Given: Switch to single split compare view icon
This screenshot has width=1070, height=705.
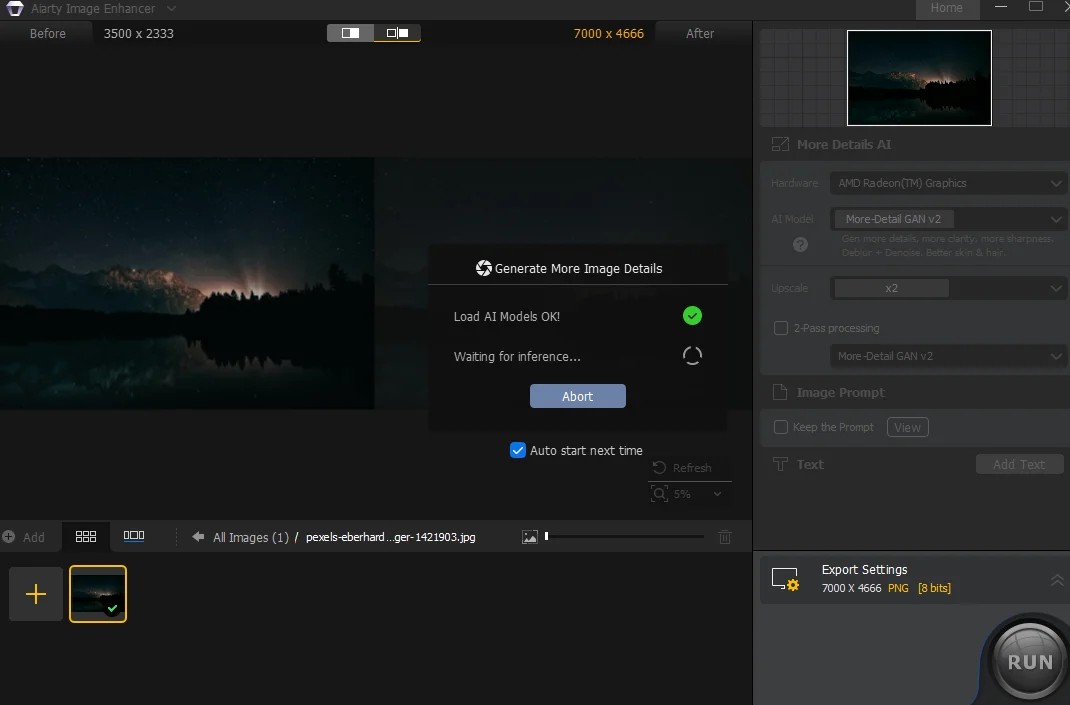Looking at the screenshot, I should pos(350,33).
